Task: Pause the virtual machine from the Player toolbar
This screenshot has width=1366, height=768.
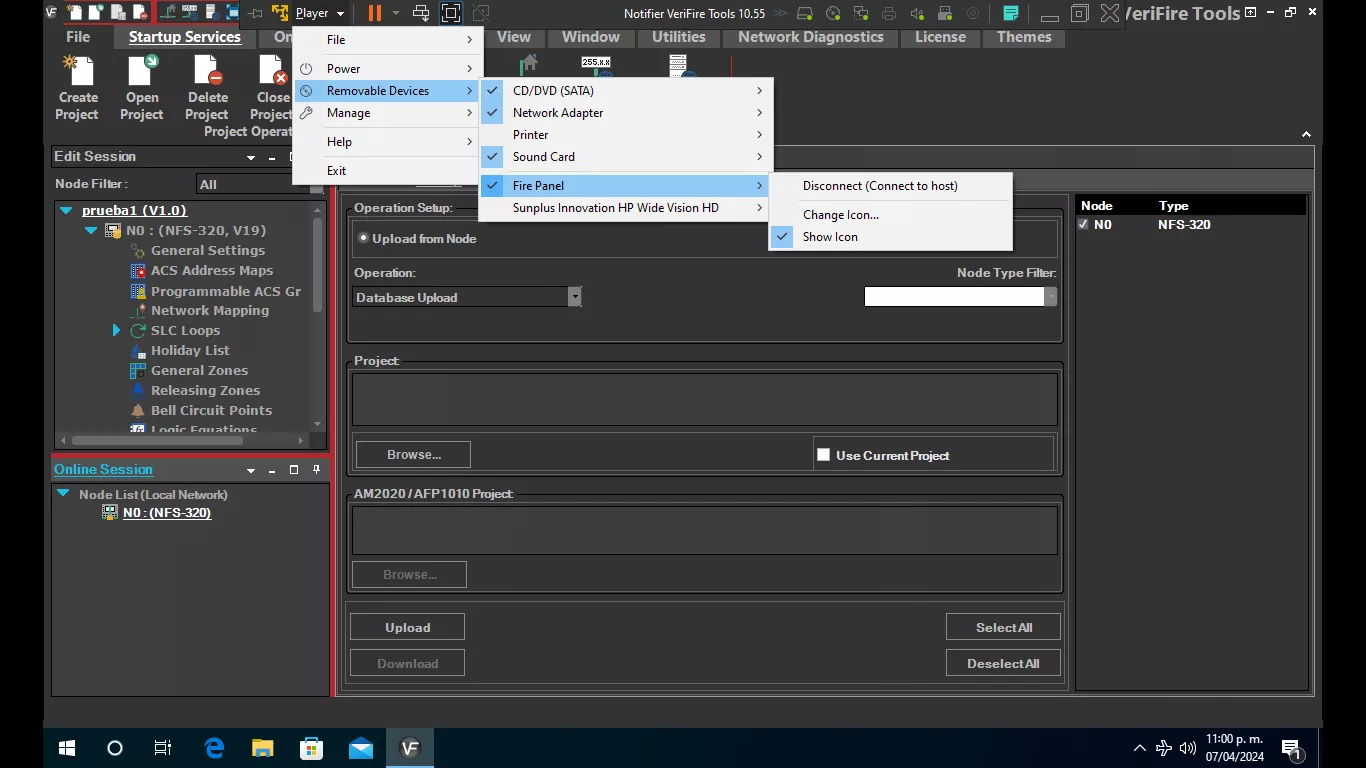Action: tap(375, 13)
